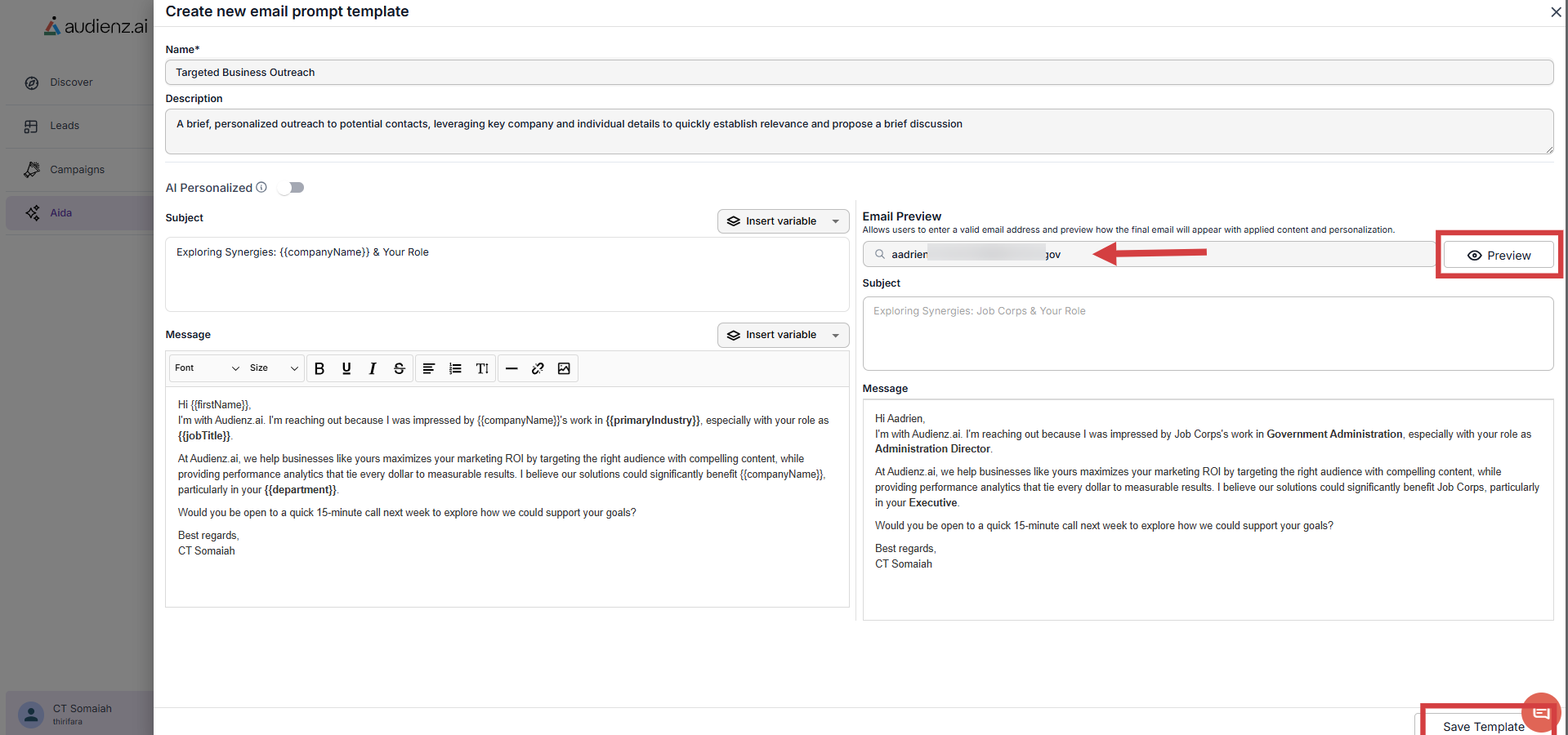Image resolution: width=1568 pixels, height=735 pixels.
Task: Insert a horizontal line divider
Action: [x=511, y=368]
